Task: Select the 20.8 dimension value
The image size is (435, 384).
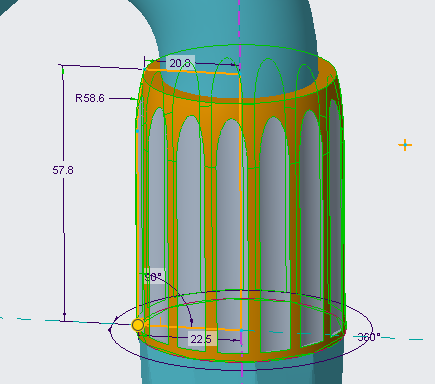Action: click(180, 63)
